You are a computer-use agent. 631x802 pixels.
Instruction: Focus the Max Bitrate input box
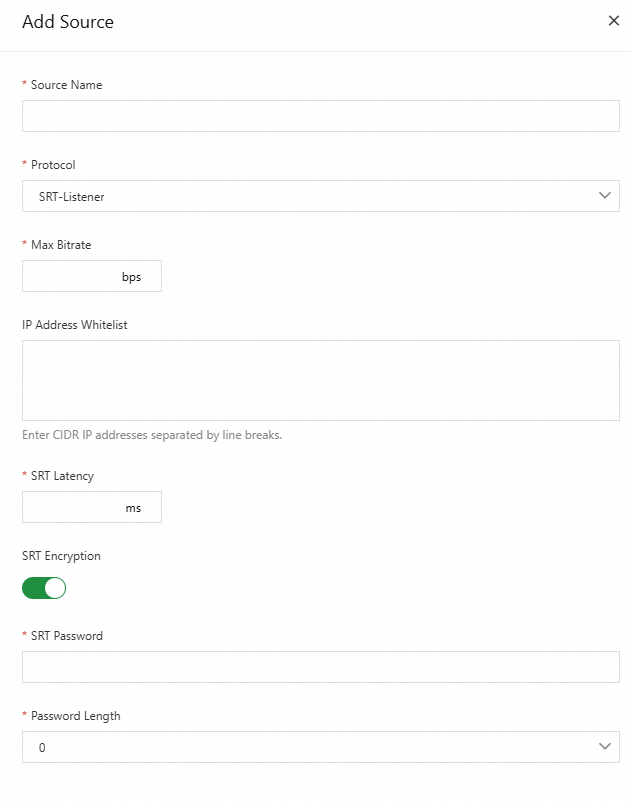point(70,277)
